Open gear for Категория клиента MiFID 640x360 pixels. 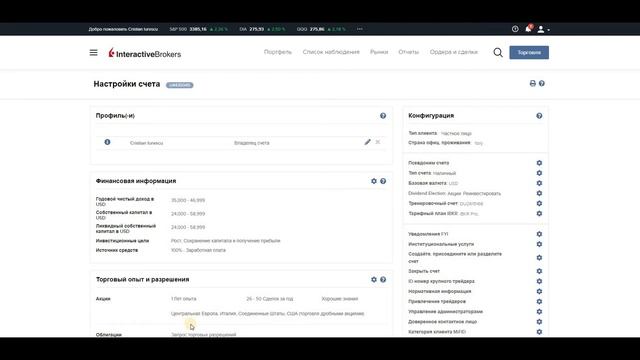(x=539, y=332)
